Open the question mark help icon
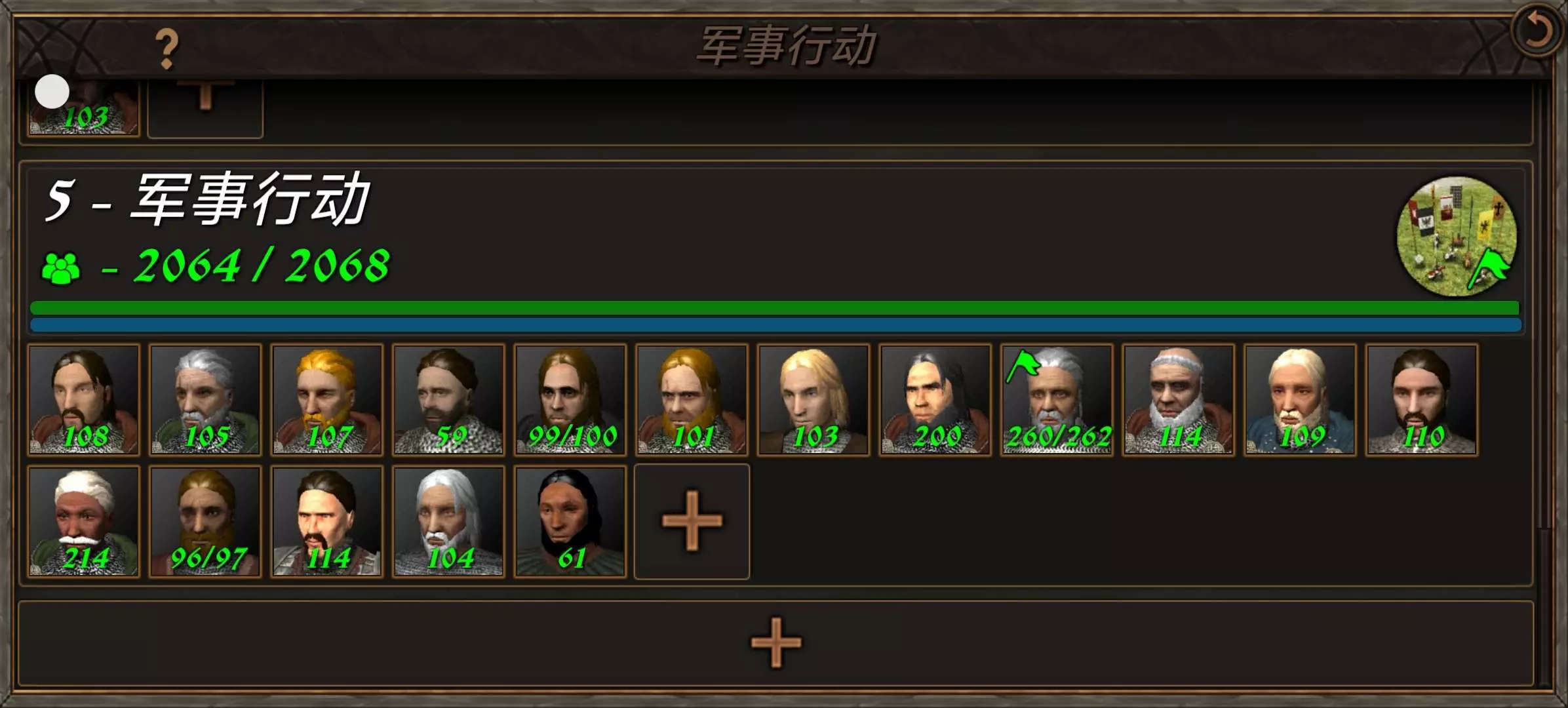1568x708 pixels. 167,49
